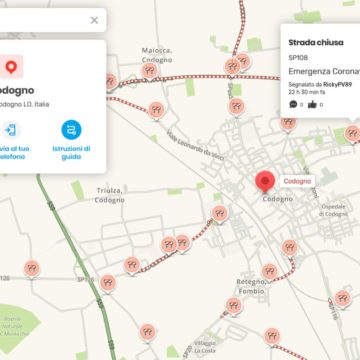Viewport: 360px width, 360px height.
Task: Click the Villaggio La Costa map label
Action: 204,347
